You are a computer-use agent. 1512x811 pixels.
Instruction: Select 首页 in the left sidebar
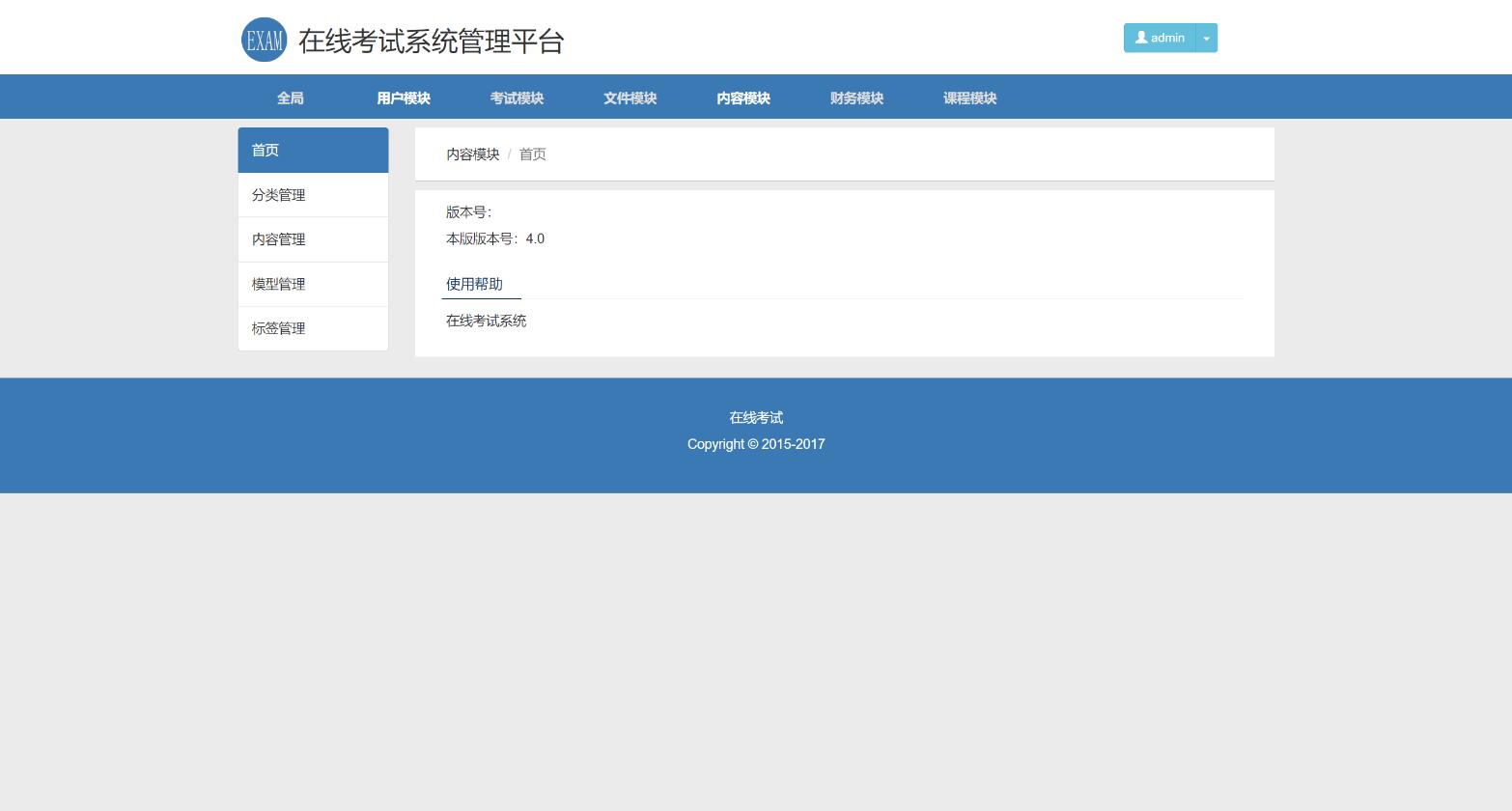313,151
